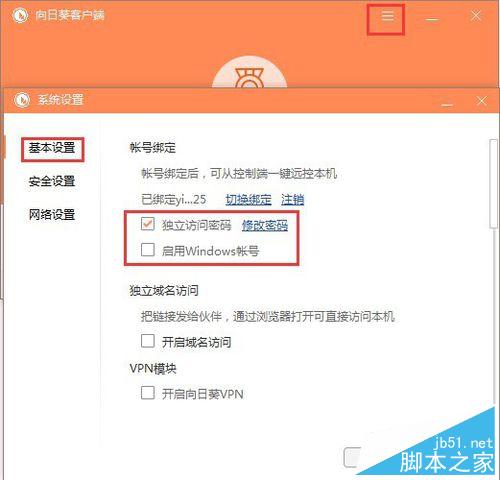Click the settings panel vertical scrollbar
500x480 pixels.
pyautogui.click(x=493, y=184)
